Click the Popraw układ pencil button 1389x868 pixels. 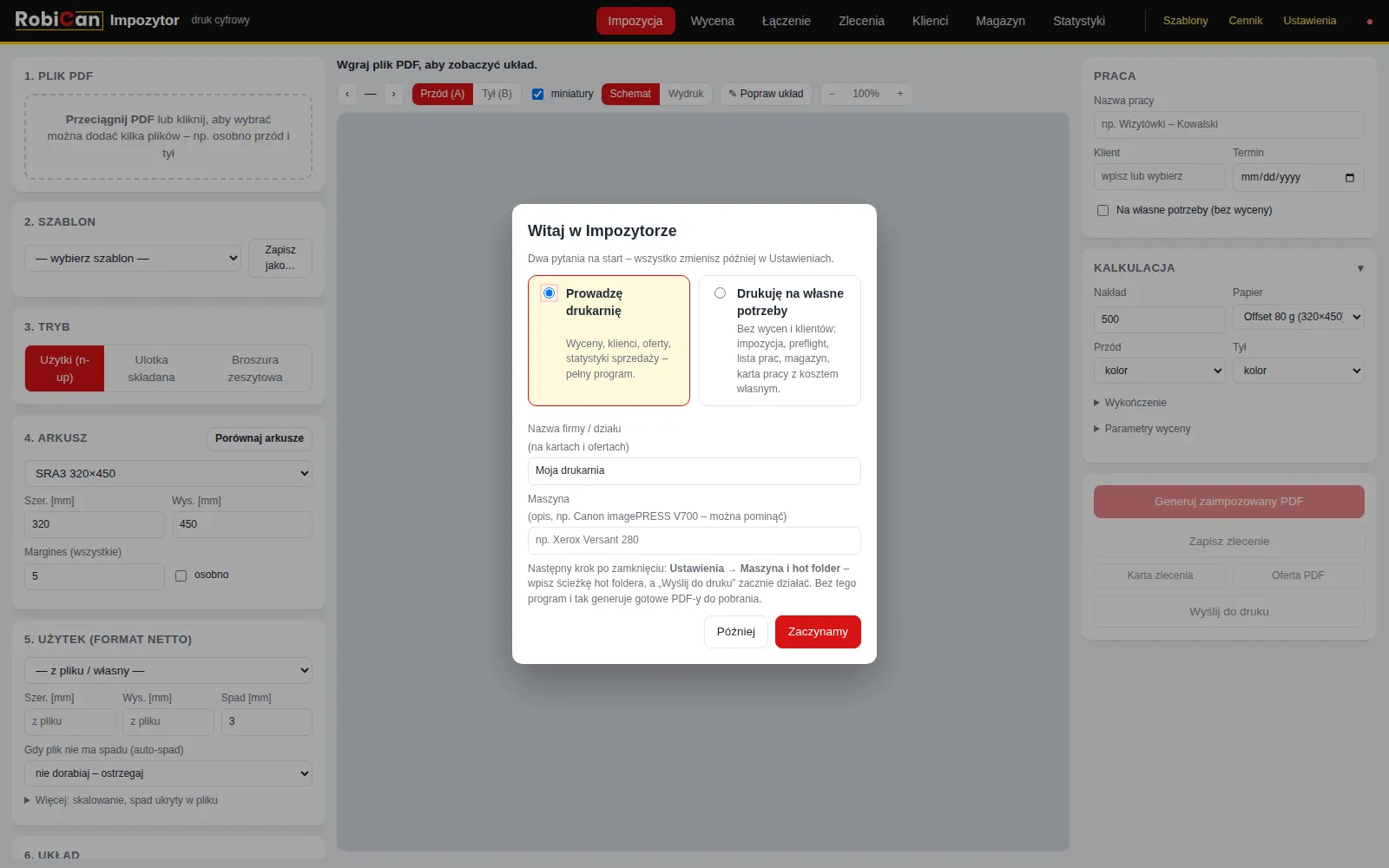tap(766, 94)
